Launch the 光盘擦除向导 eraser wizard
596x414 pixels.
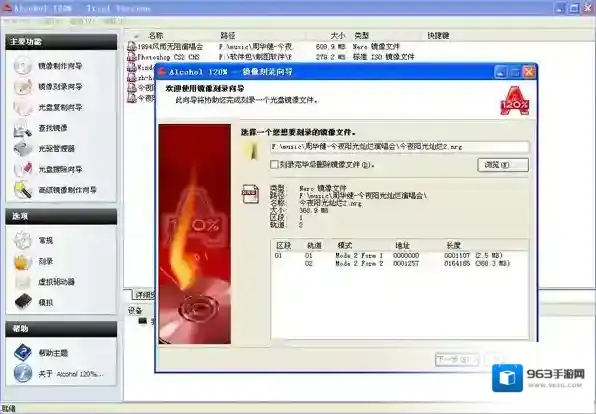[60, 169]
